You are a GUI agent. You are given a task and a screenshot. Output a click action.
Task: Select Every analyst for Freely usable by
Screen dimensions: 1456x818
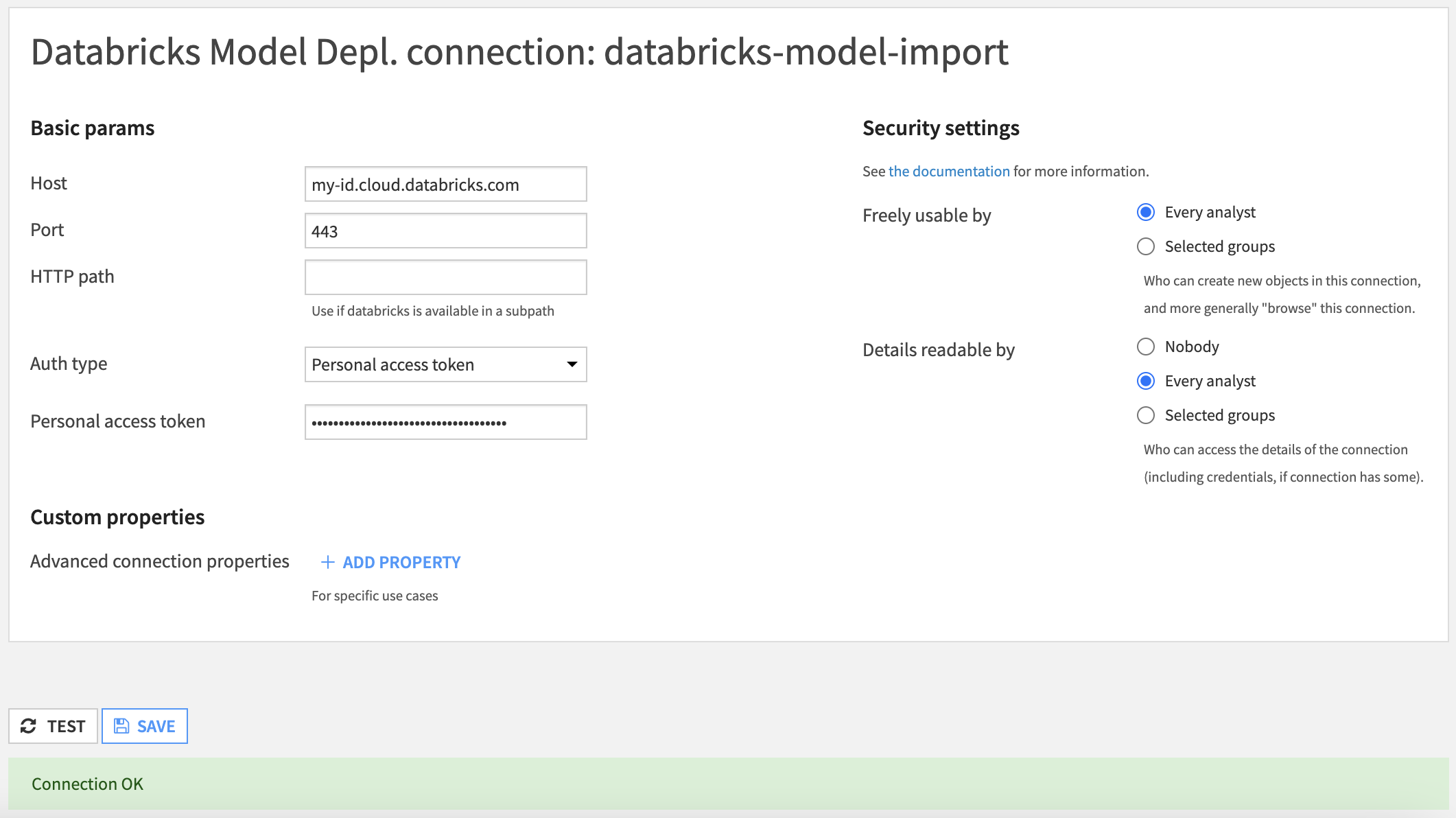click(x=1146, y=212)
